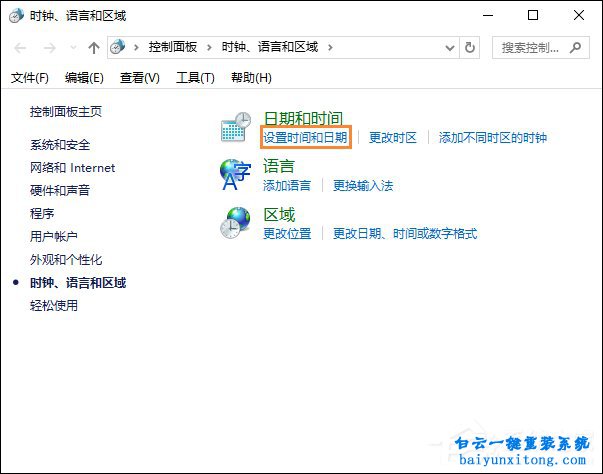Refresh the control panel view
Screen dimensions: 603x474
(x=470, y=48)
